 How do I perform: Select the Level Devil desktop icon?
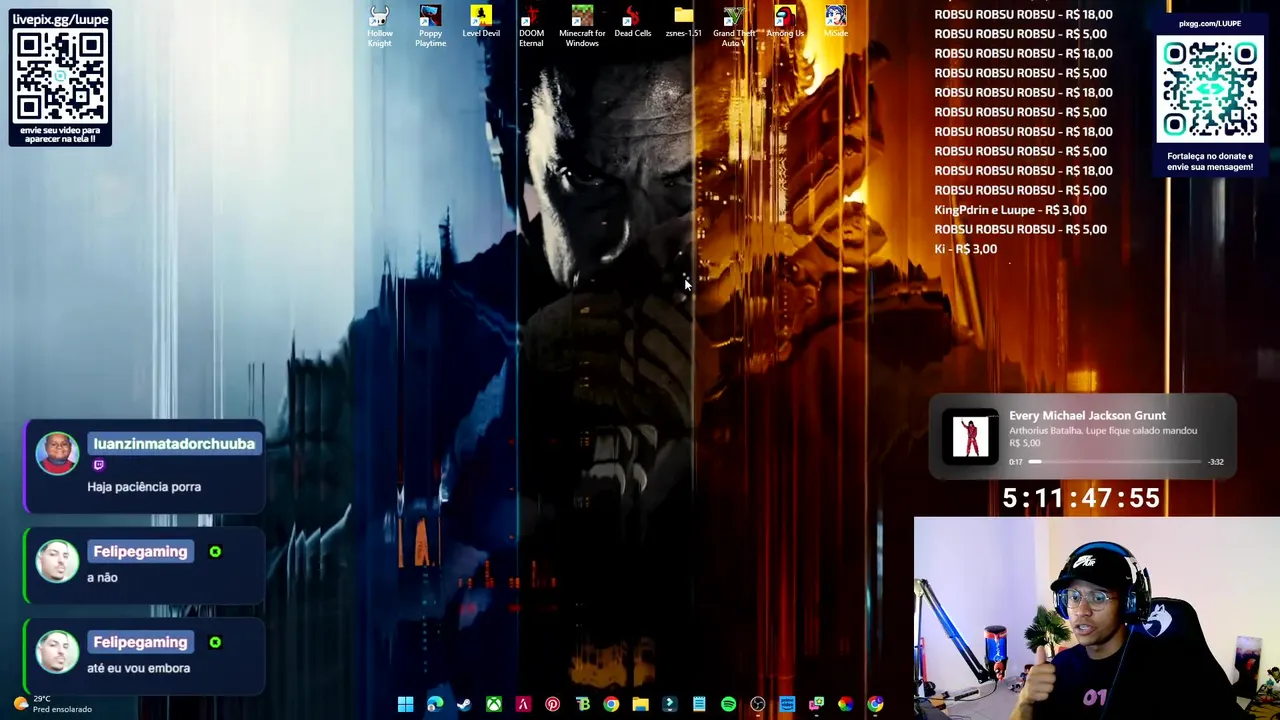coord(481,22)
